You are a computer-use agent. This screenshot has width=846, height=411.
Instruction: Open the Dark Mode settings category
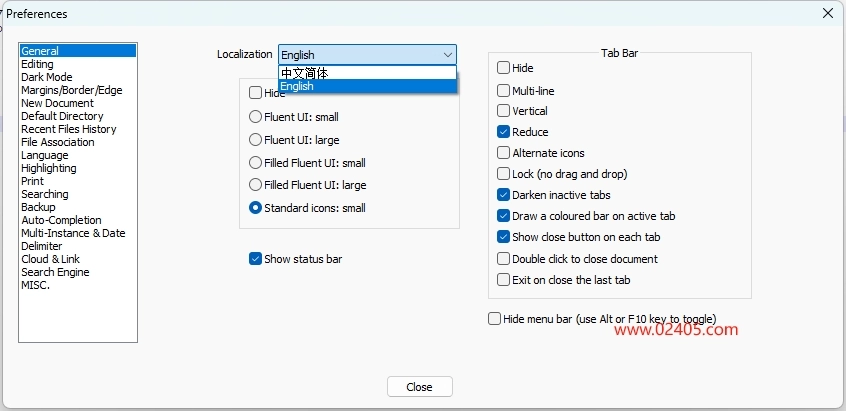[x=47, y=77]
